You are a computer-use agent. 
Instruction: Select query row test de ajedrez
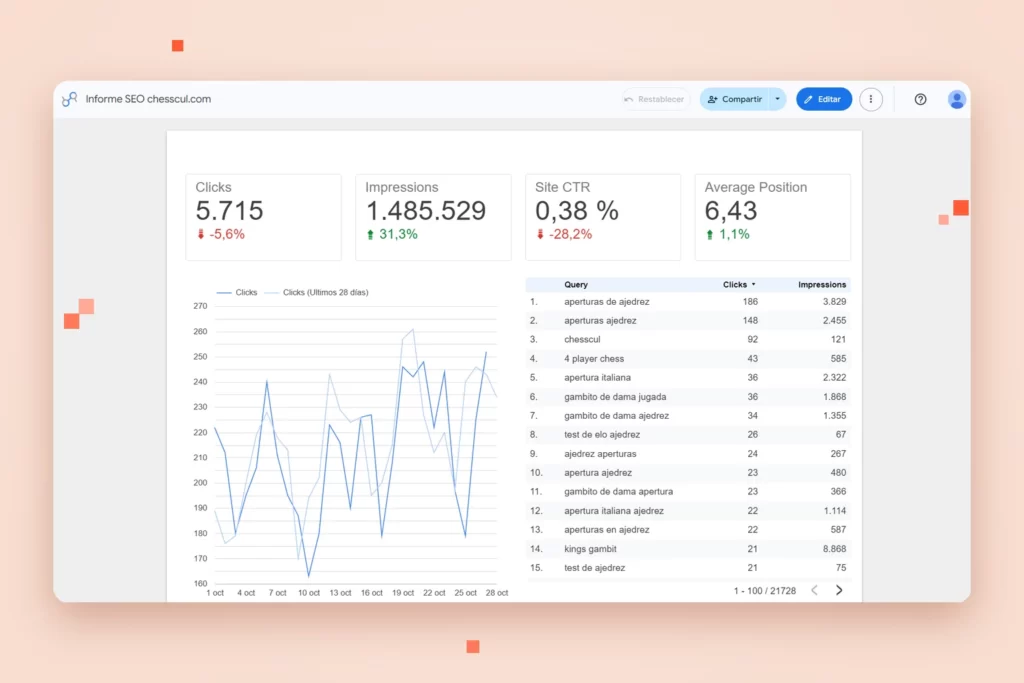(x=688, y=568)
